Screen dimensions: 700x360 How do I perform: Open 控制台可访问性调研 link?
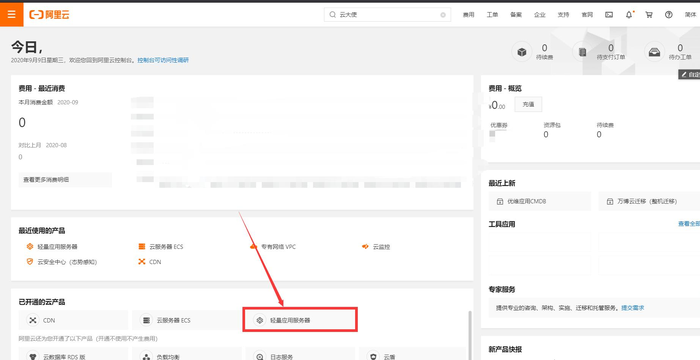(x=163, y=60)
